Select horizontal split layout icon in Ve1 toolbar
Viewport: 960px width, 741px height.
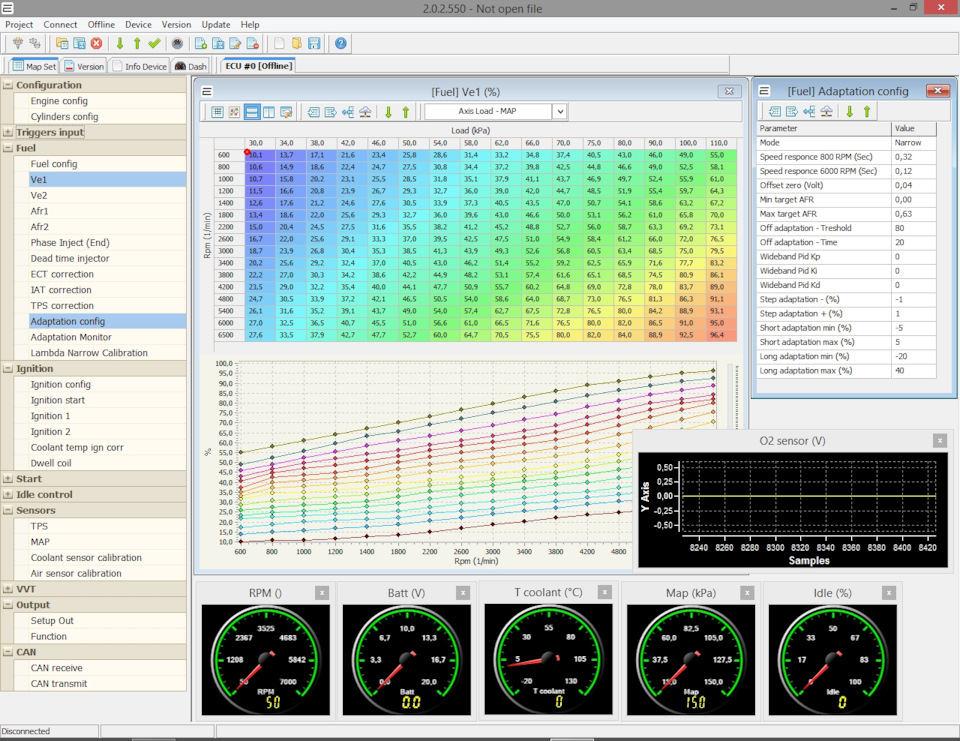tap(252, 112)
